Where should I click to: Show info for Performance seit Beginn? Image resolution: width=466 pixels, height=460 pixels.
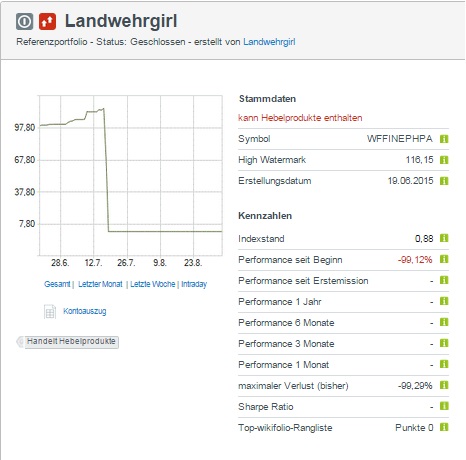[444, 259]
